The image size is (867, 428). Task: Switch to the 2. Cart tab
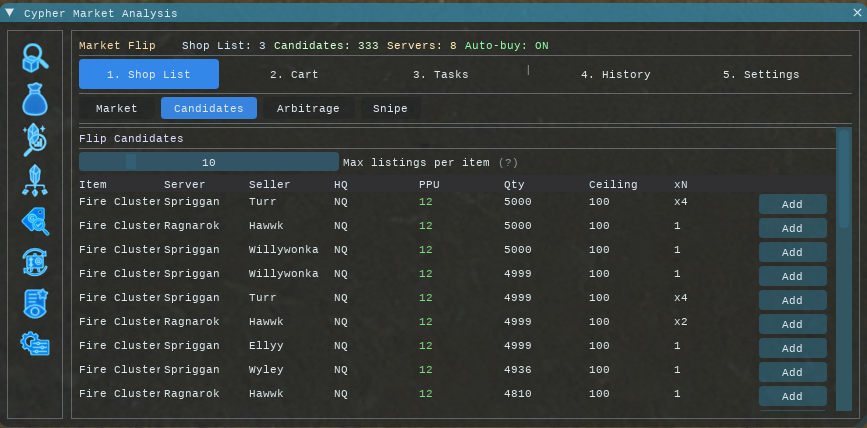pos(289,75)
